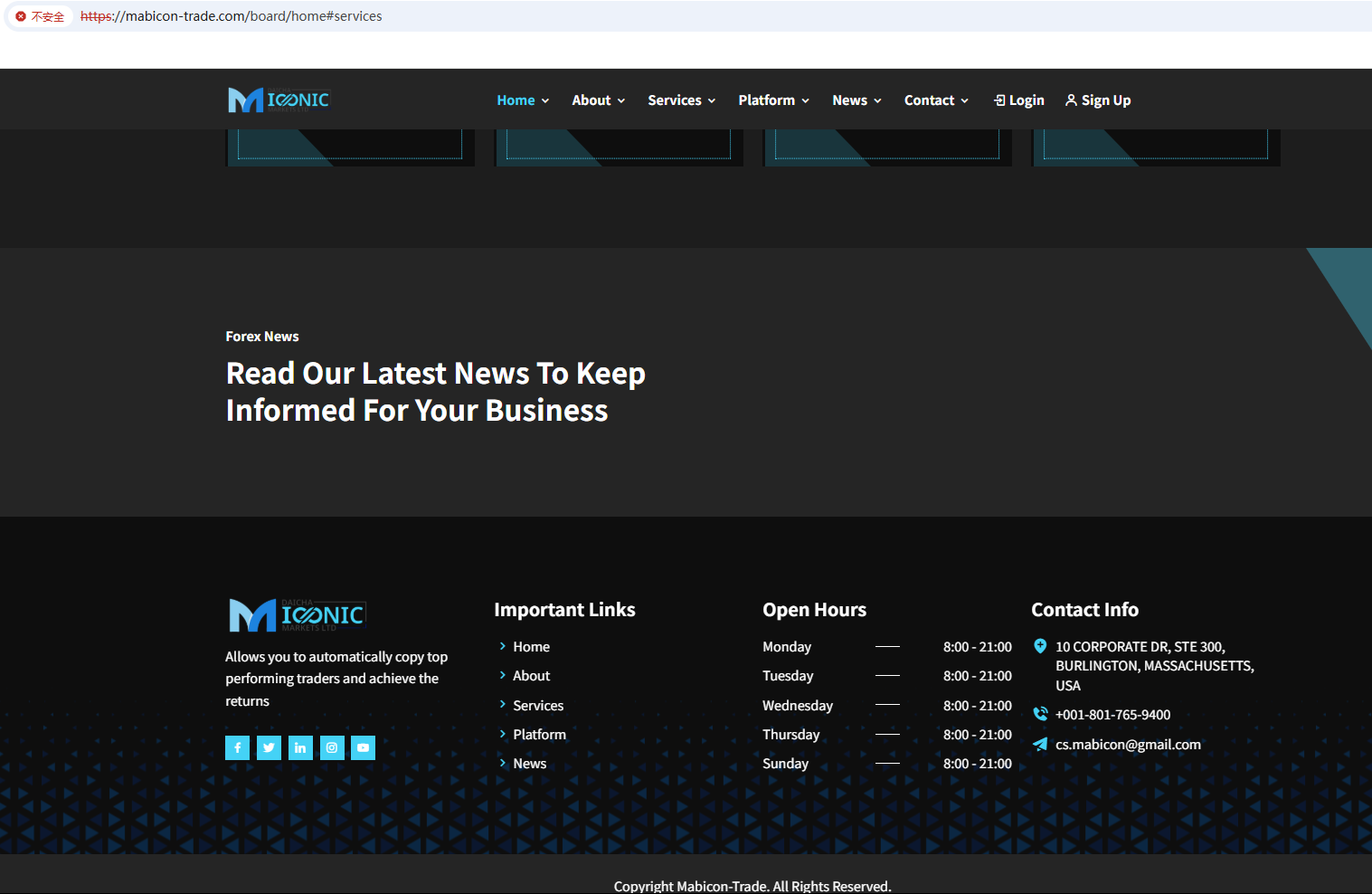Click 'Tuesday' in Open Hours

(x=788, y=676)
